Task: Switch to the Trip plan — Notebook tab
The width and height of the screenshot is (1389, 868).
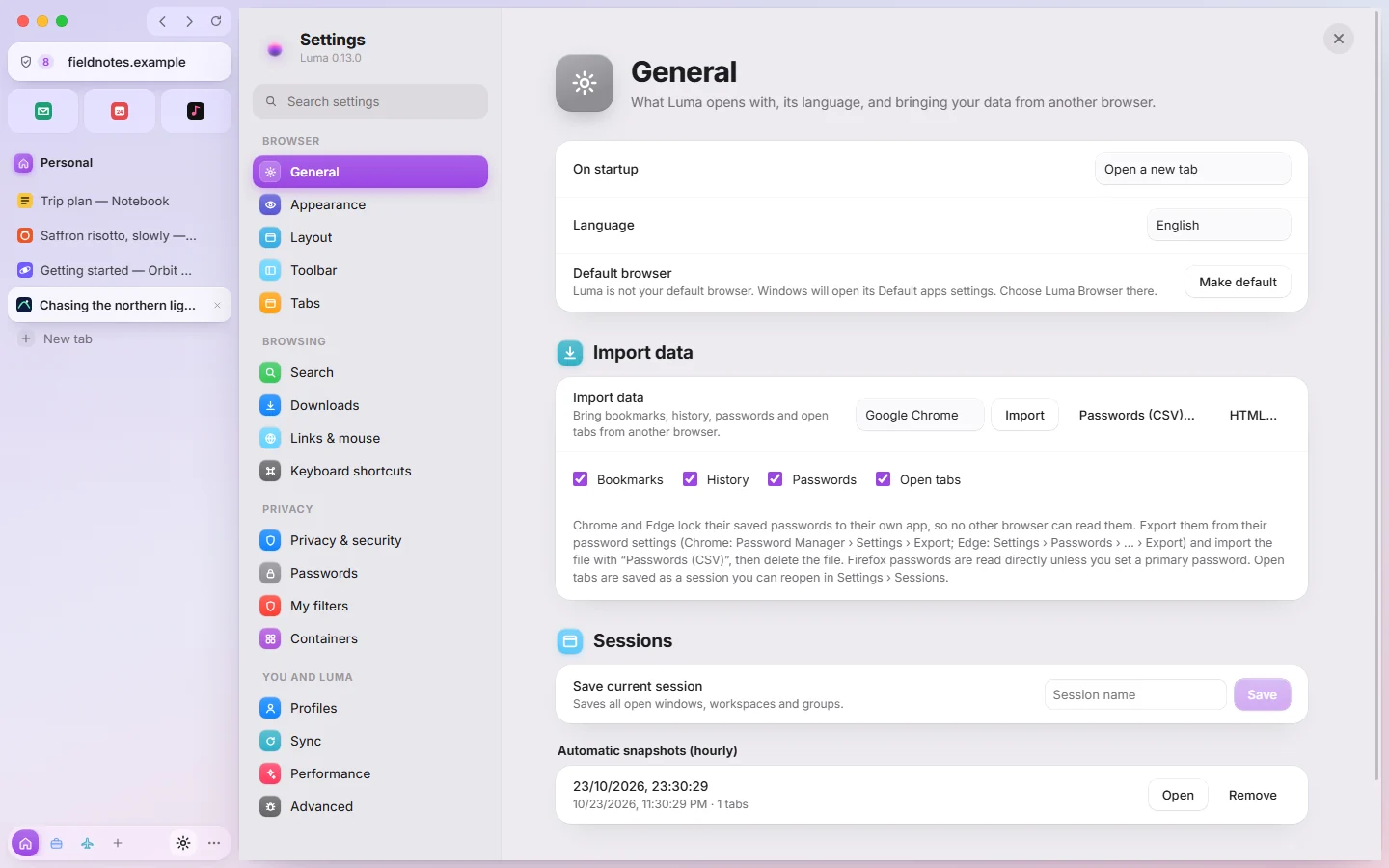Action: tap(120, 201)
